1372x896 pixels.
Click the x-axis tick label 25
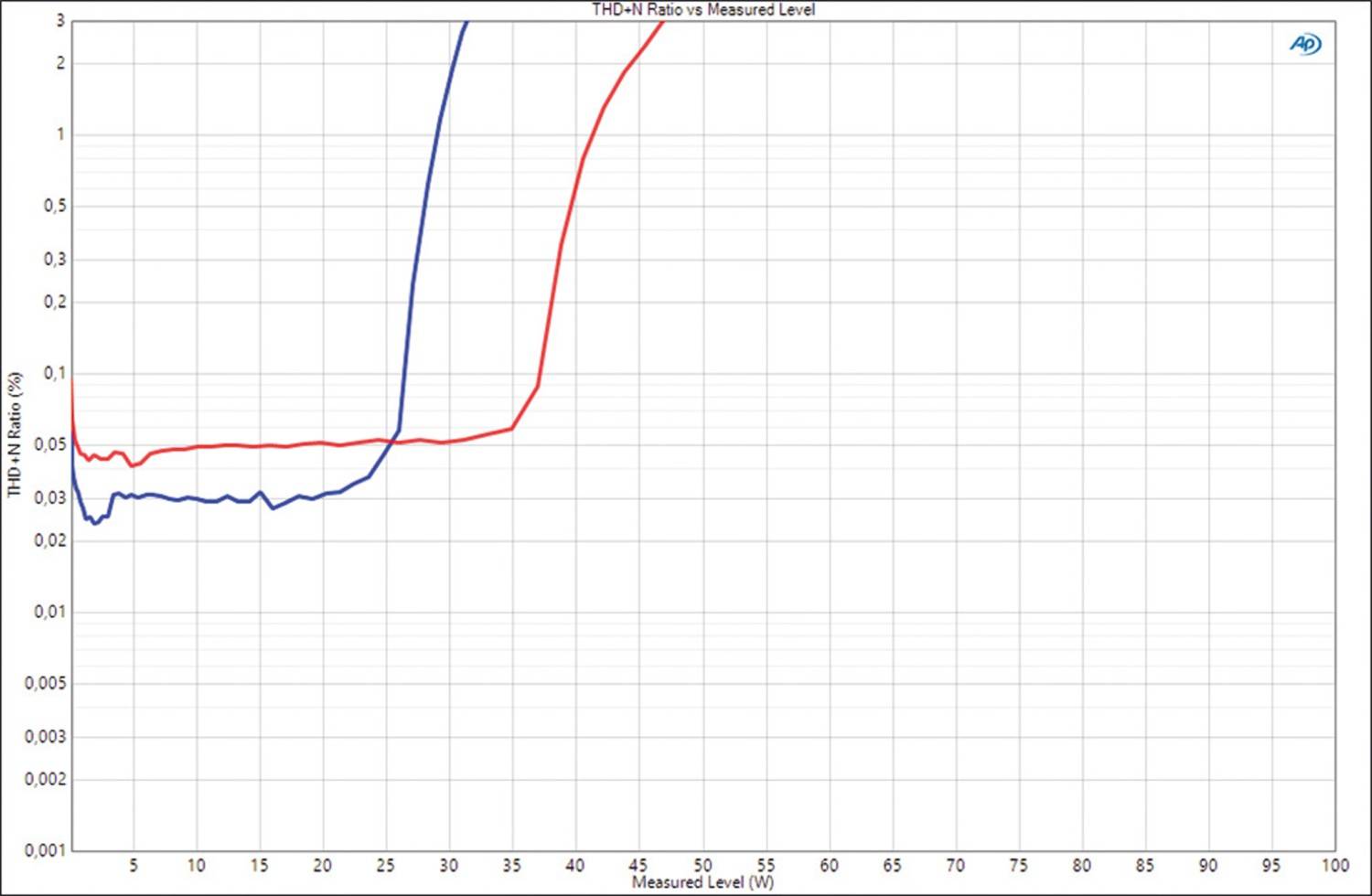click(386, 865)
